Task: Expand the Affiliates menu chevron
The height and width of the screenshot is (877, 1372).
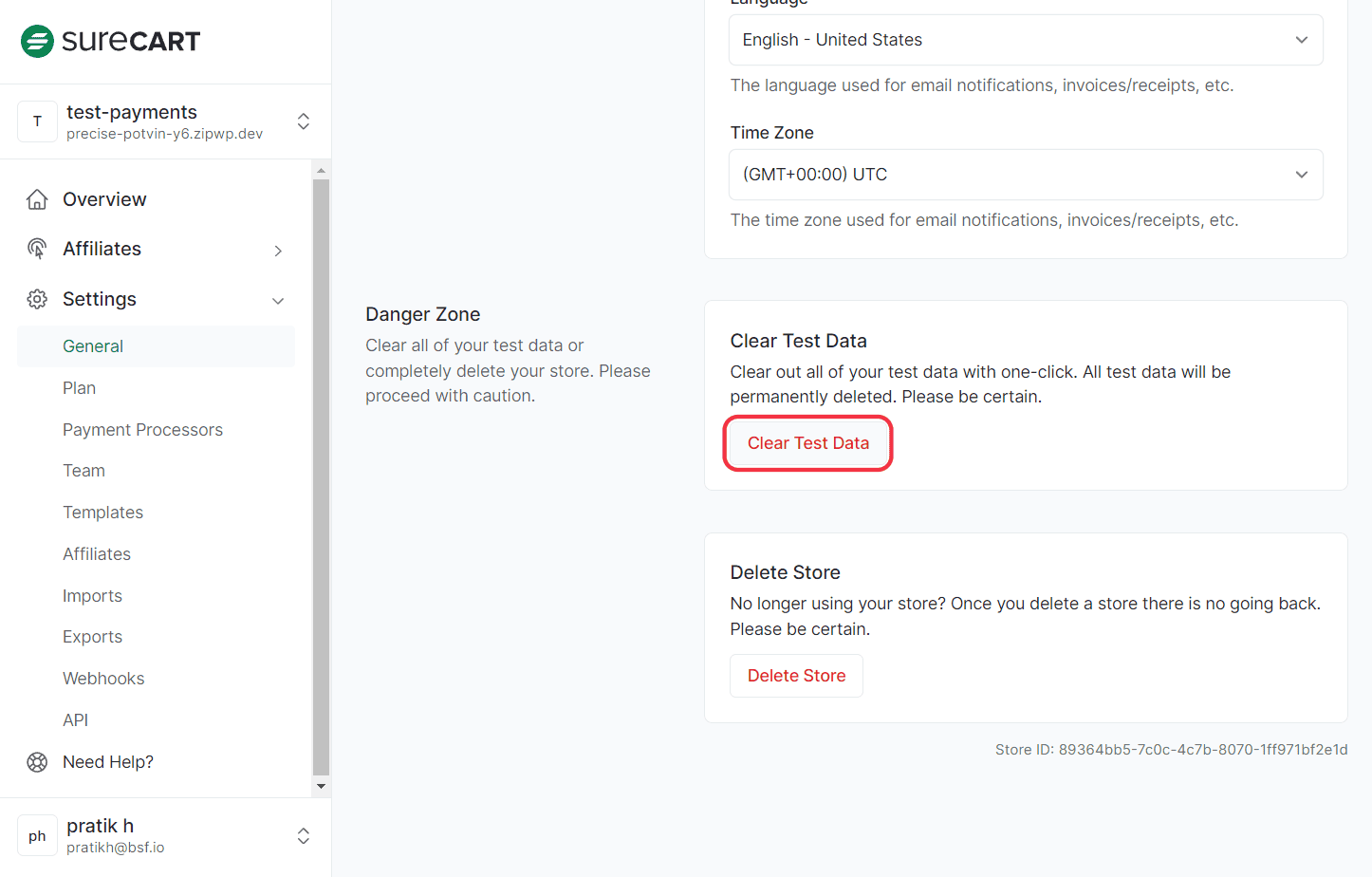Action: pyautogui.click(x=278, y=251)
